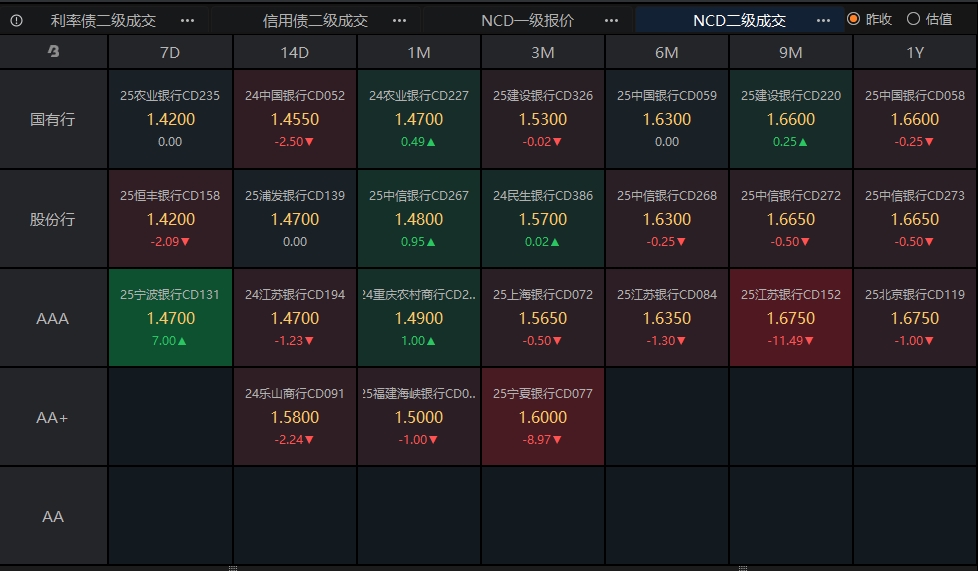Click the 6M column header
The height and width of the screenshot is (571, 978).
click(x=667, y=52)
